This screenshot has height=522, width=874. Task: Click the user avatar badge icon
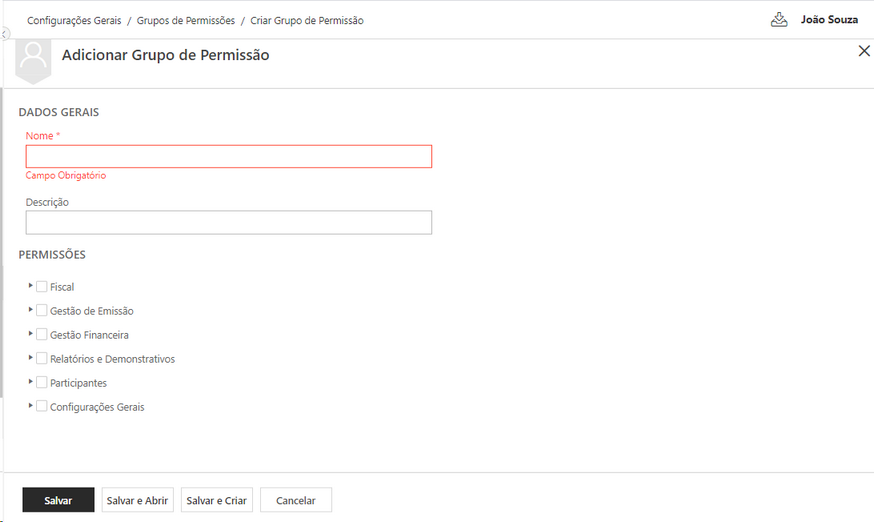coord(34,60)
